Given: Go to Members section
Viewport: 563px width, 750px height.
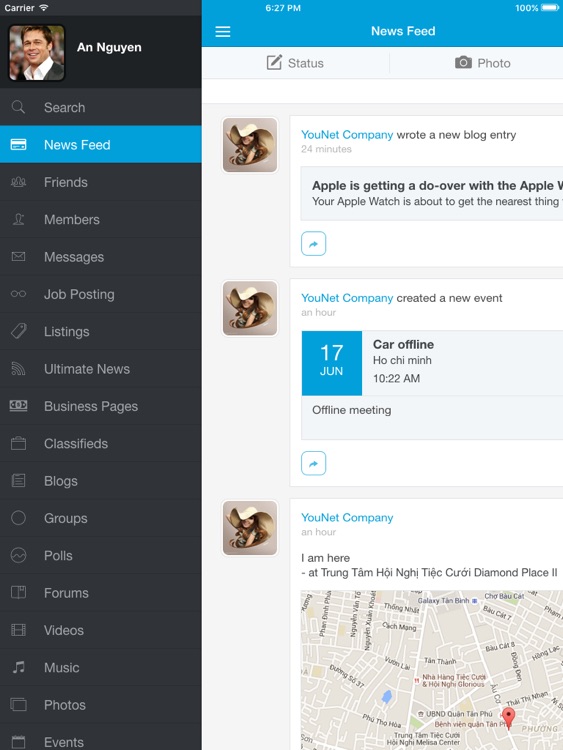Looking at the screenshot, I should coord(100,219).
